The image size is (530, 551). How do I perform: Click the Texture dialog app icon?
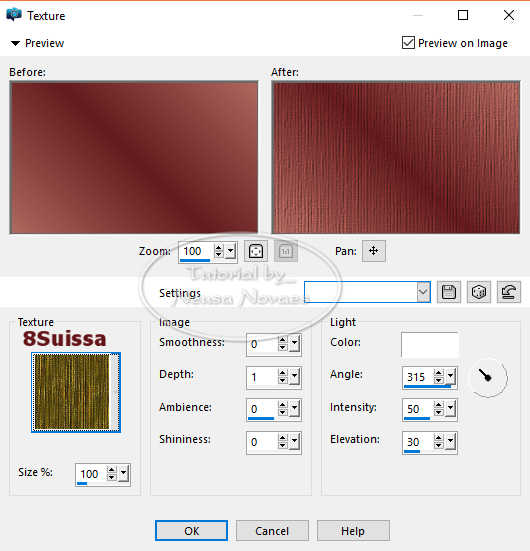click(x=13, y=15)
